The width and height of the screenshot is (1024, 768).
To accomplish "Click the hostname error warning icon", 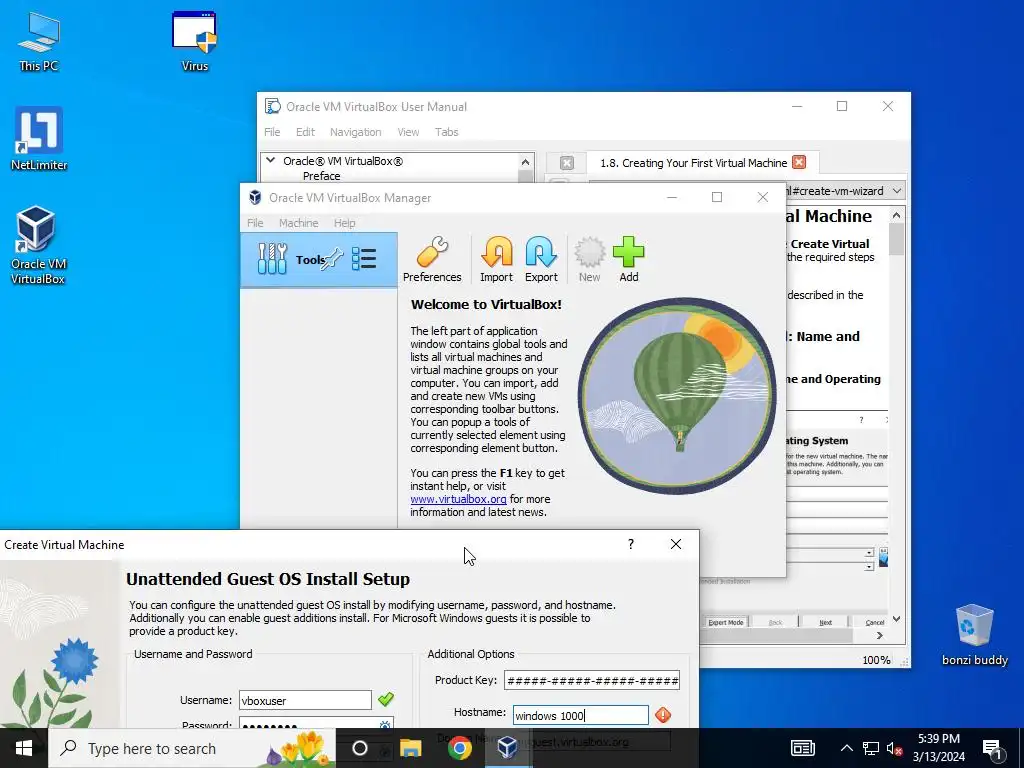I will [663, 715].
